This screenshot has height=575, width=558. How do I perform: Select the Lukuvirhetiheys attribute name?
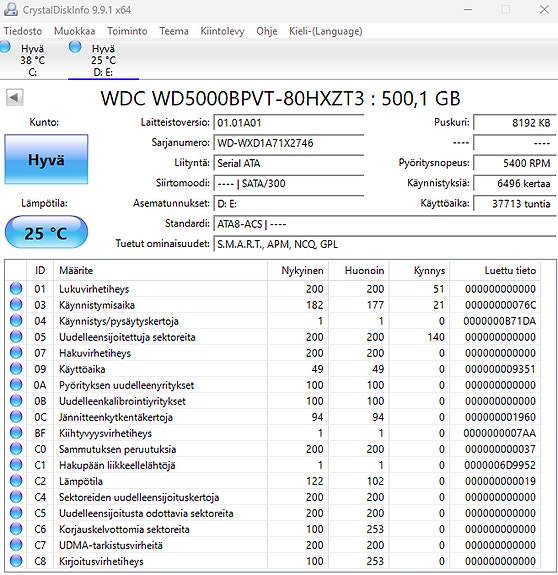94,289
